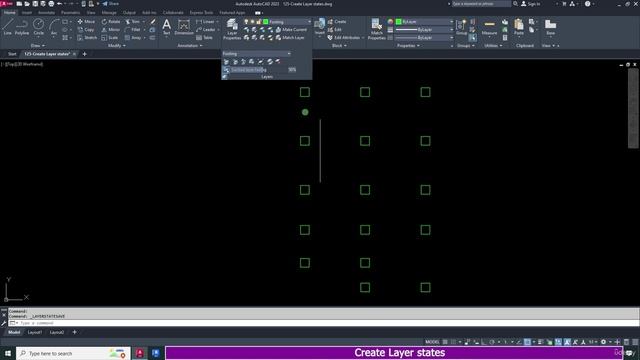640x360 pixels.
Task: Click the Leader annotation tool
Action: tap(206, 29)
